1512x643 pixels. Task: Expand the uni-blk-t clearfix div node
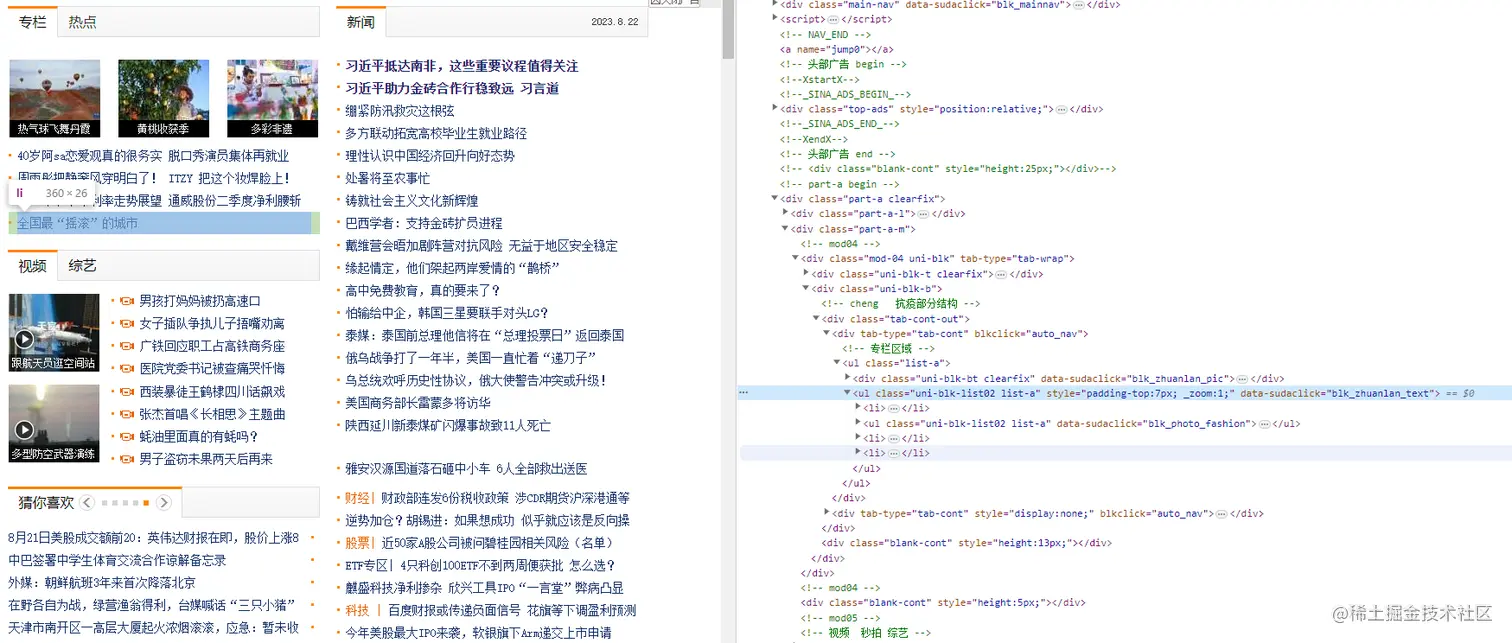806,274
